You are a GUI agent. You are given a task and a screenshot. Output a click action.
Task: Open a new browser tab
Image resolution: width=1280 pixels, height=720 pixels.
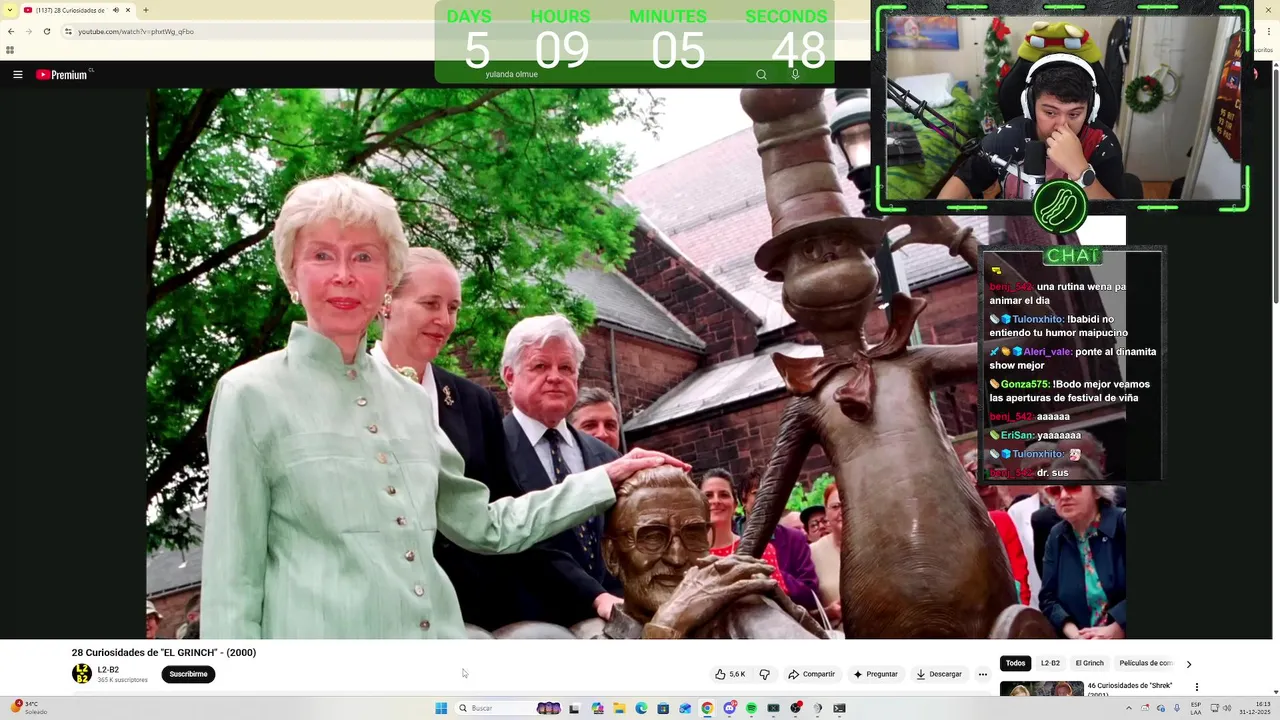tap(146, 10)
